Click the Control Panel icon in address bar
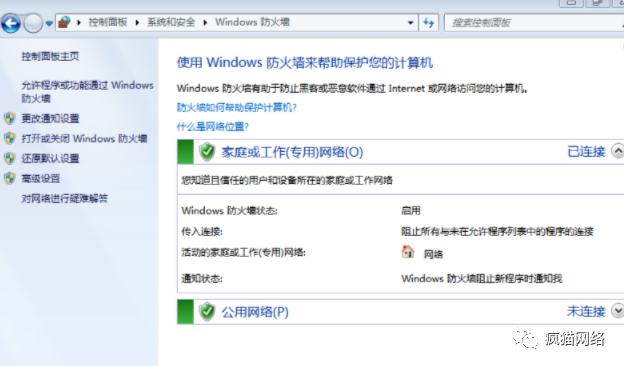The image size is (624, 366). pos(64,22)
